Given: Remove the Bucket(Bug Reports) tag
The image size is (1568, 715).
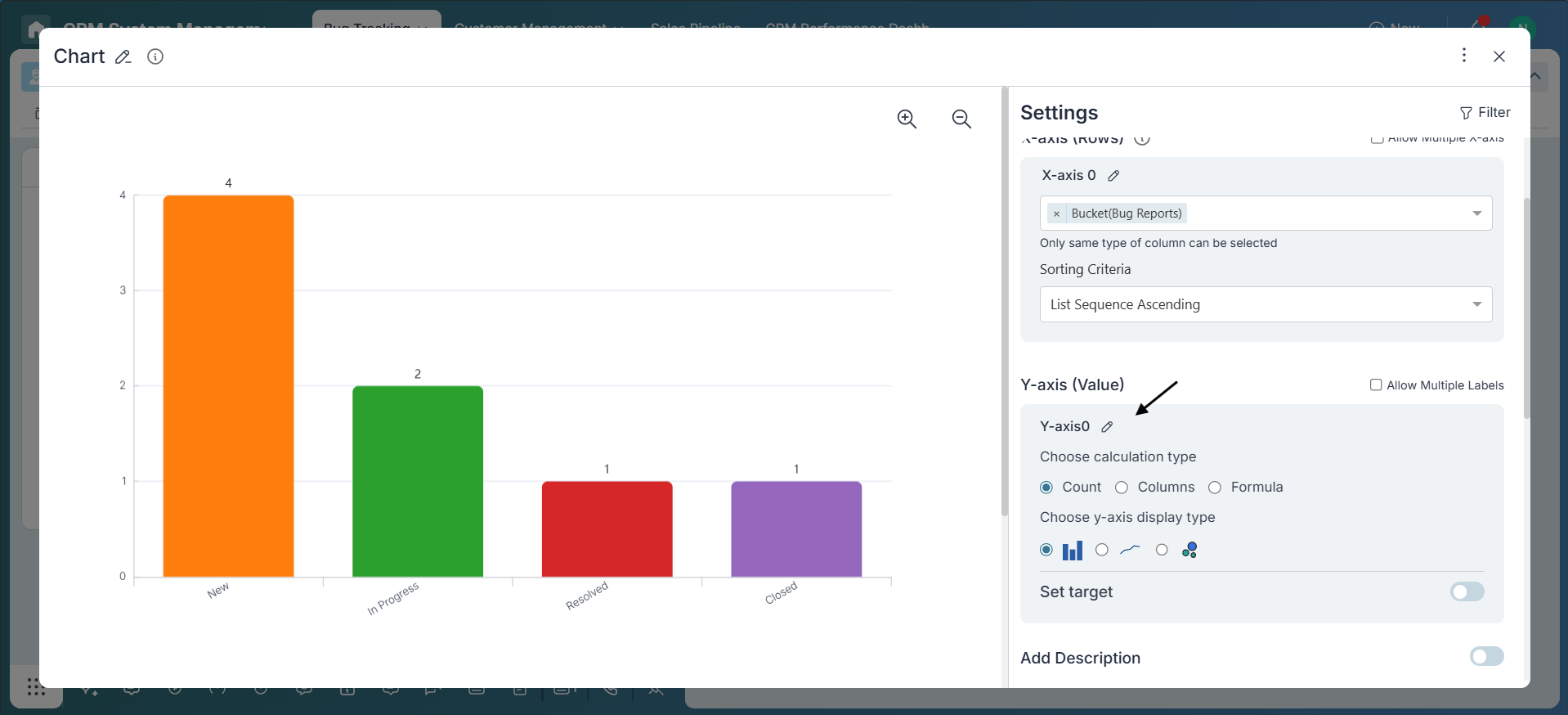Looking at the screenshot, I should click(1056, 214).
